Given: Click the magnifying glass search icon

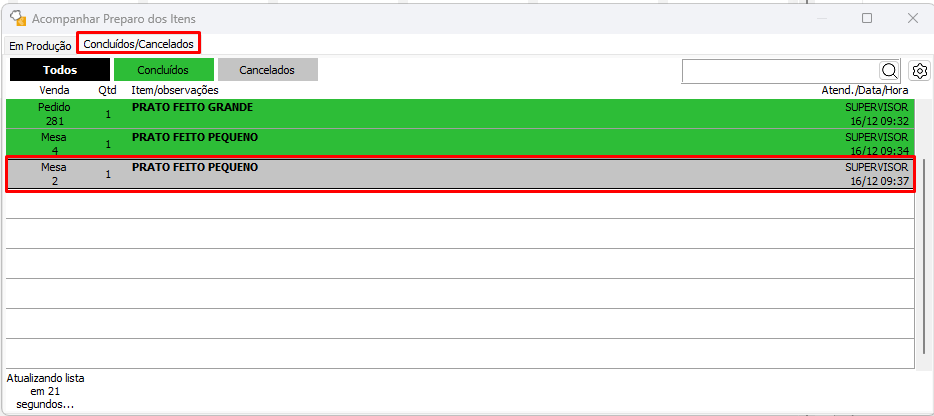Looking at the screenshot, I should pos(889,71).
